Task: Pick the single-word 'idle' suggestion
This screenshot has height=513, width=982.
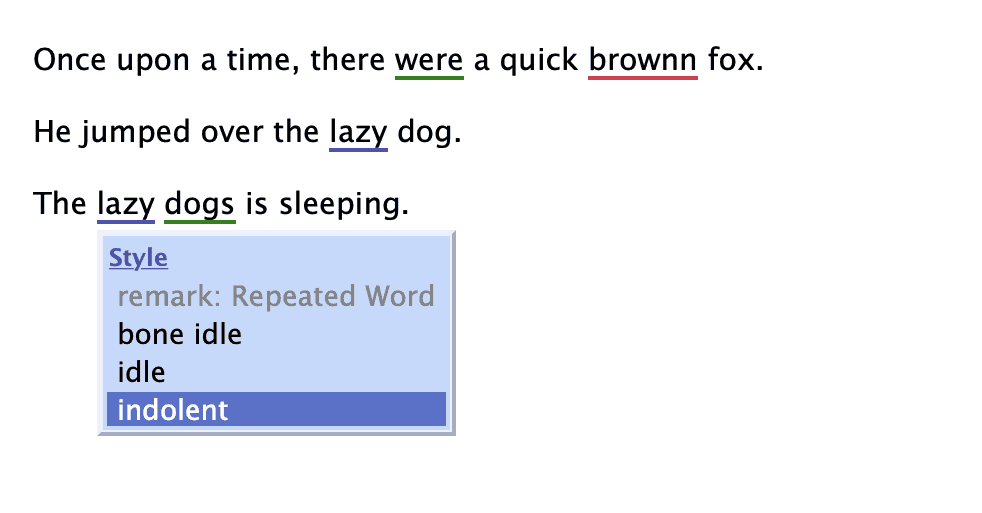Action: coord(141,372)
